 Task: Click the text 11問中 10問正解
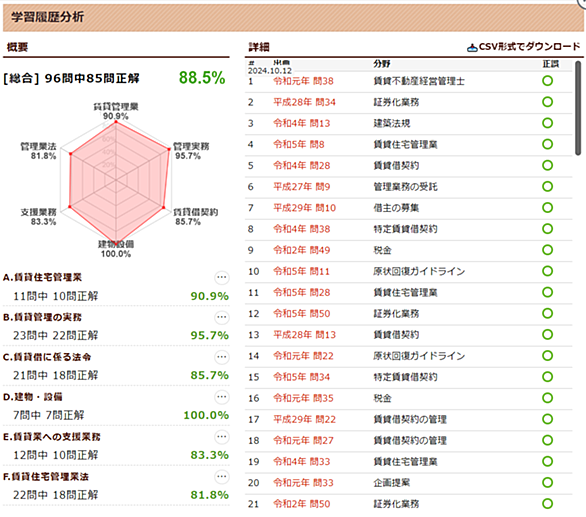pos(56,296)
